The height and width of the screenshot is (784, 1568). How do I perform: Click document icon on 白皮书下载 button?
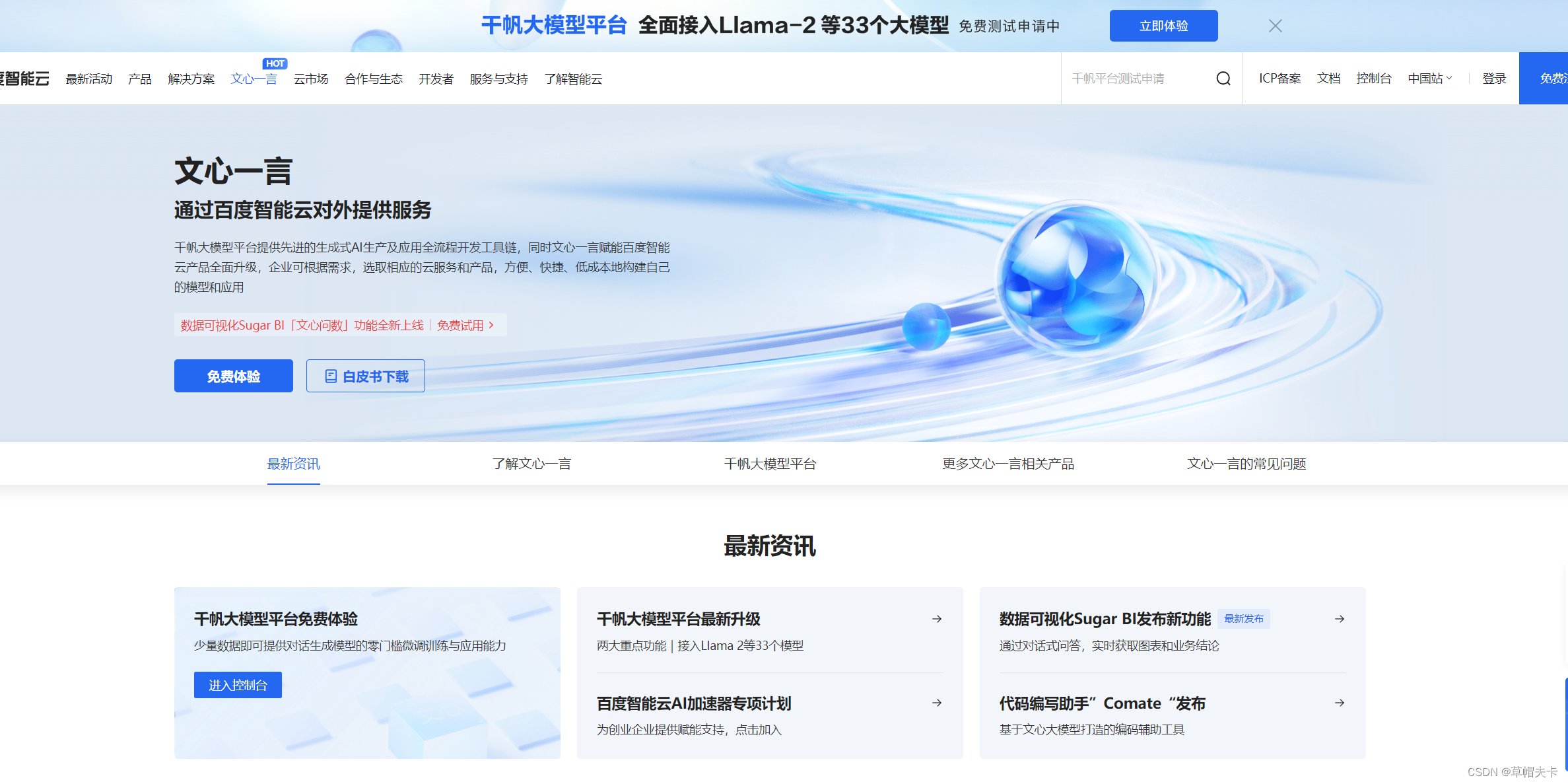coord(331,376)
